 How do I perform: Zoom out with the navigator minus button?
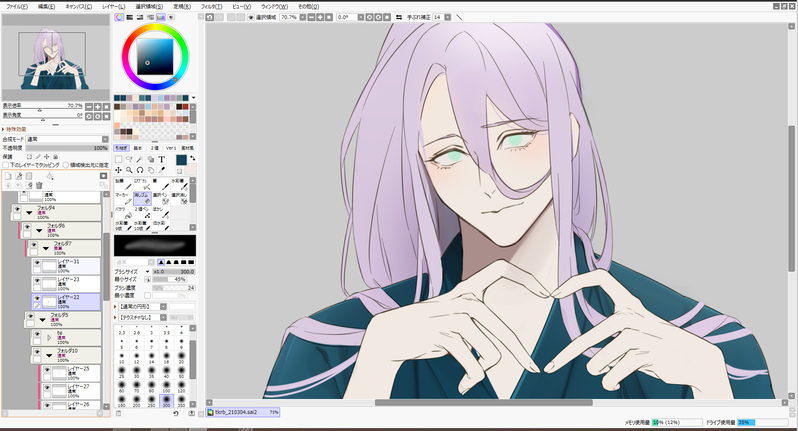89,107
